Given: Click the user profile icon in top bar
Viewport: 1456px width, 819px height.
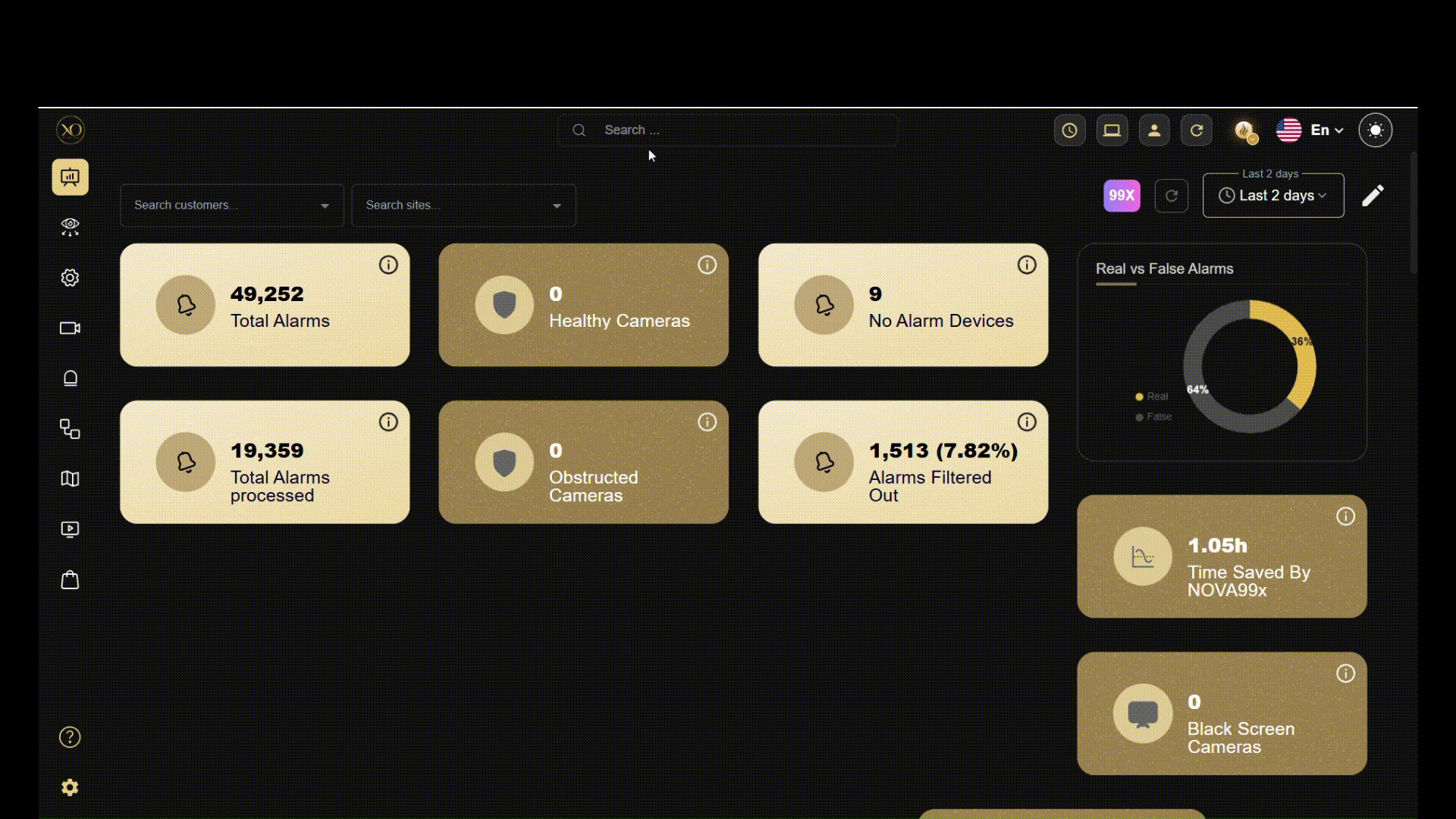Looking at the screenshot, I should tap(1154, 130).
